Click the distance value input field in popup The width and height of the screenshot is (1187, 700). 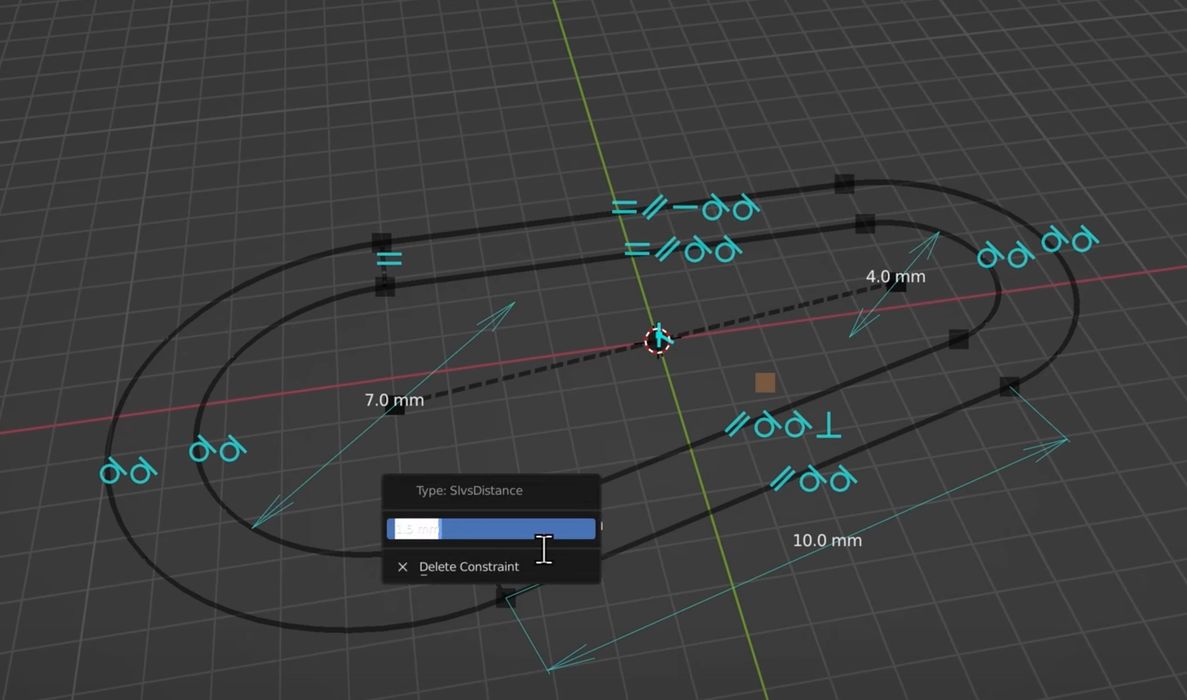click(490, 529)
